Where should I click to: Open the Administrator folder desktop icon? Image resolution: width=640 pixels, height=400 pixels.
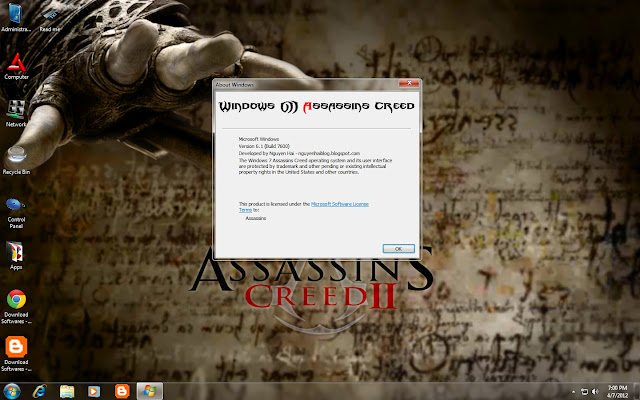[16, 18]
